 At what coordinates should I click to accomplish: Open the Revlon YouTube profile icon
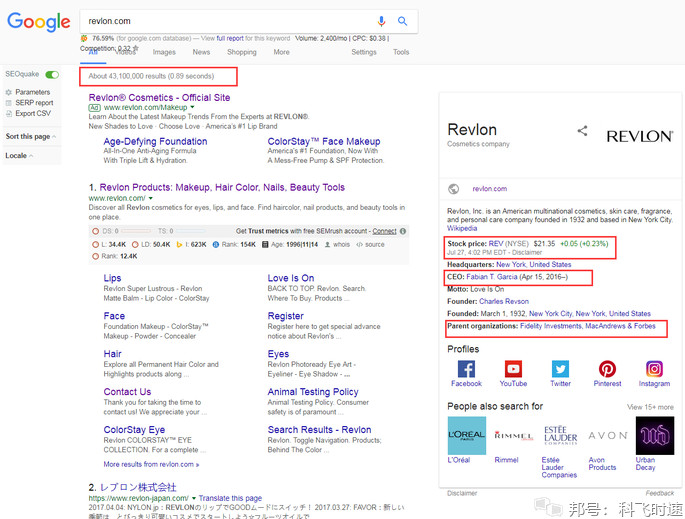tap(513, 369)
